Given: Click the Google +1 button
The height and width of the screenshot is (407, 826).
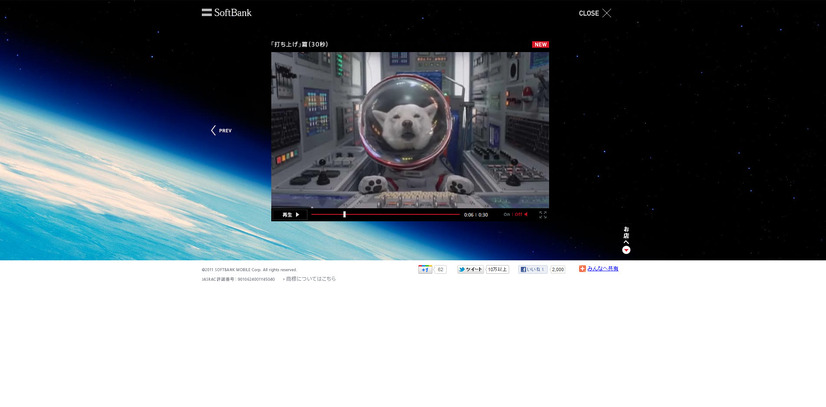Looking at the screenshot, I should click(x=425, y=269).
